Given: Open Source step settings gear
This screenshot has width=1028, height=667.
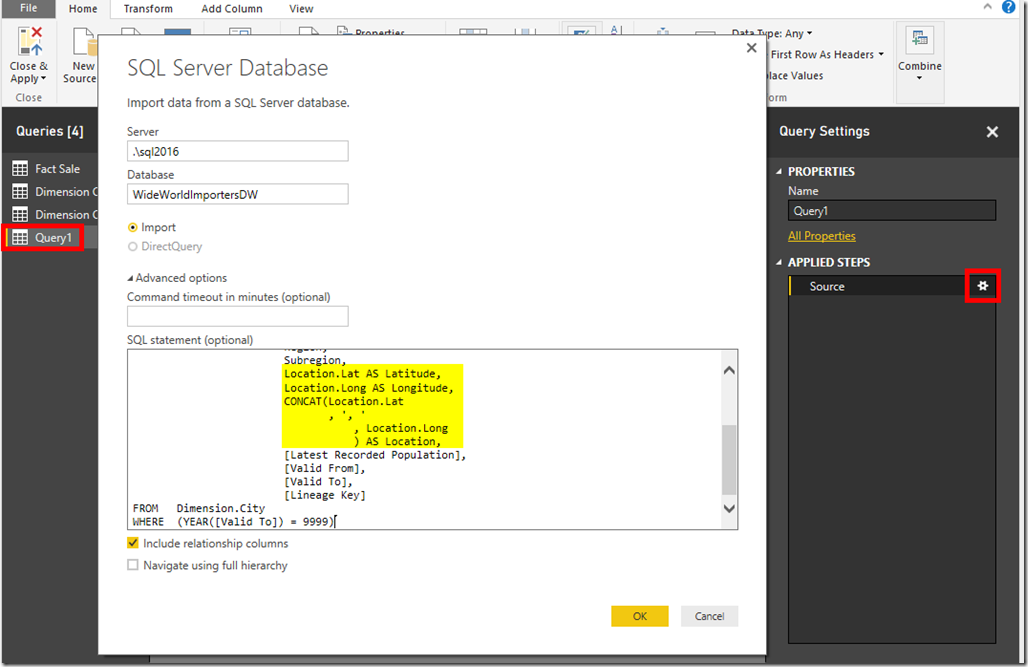Looking at the screenshot, I should (982, 286).
